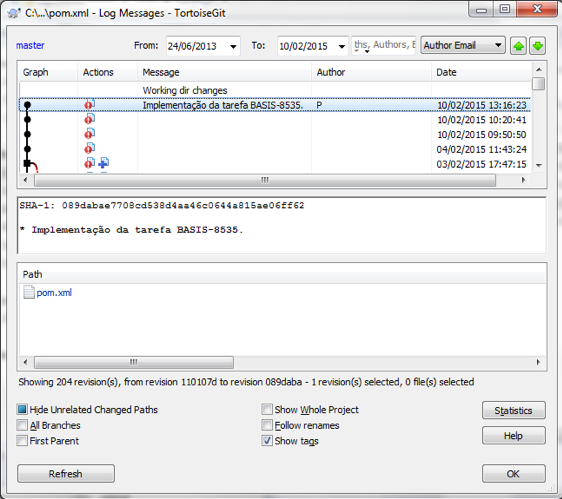Open Help for the log dialog

tap(514, 436)
